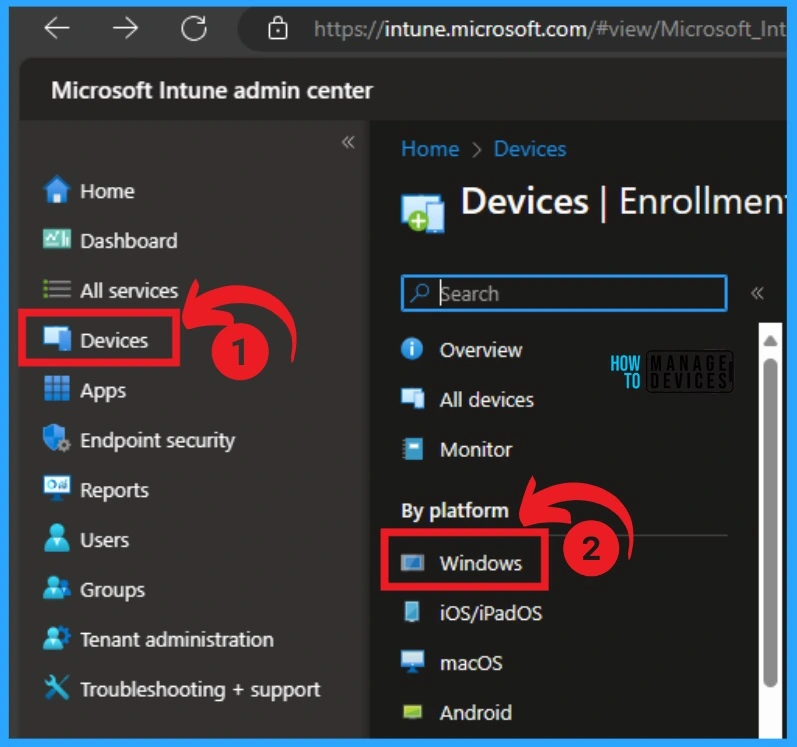The height and width of the screenshot is (747, 797).
Task: Reload the page with the refresh icon
Action: (194, 27)
